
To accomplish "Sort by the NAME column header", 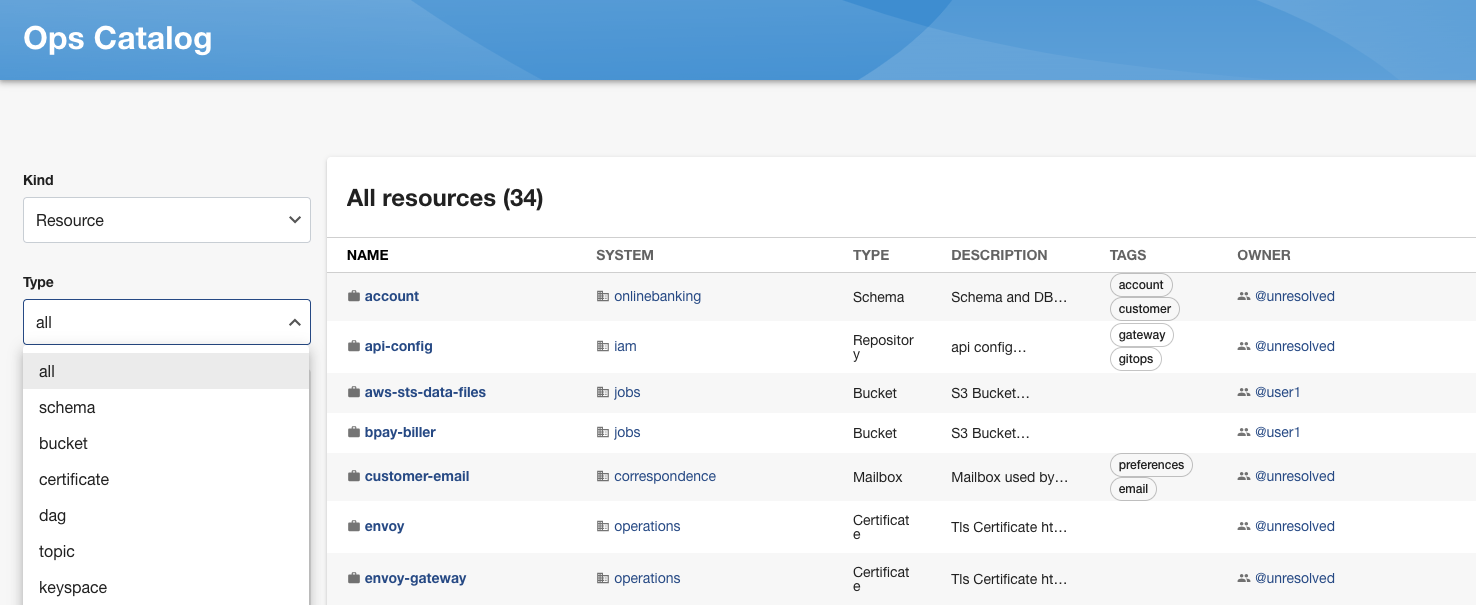I will 367,255.
